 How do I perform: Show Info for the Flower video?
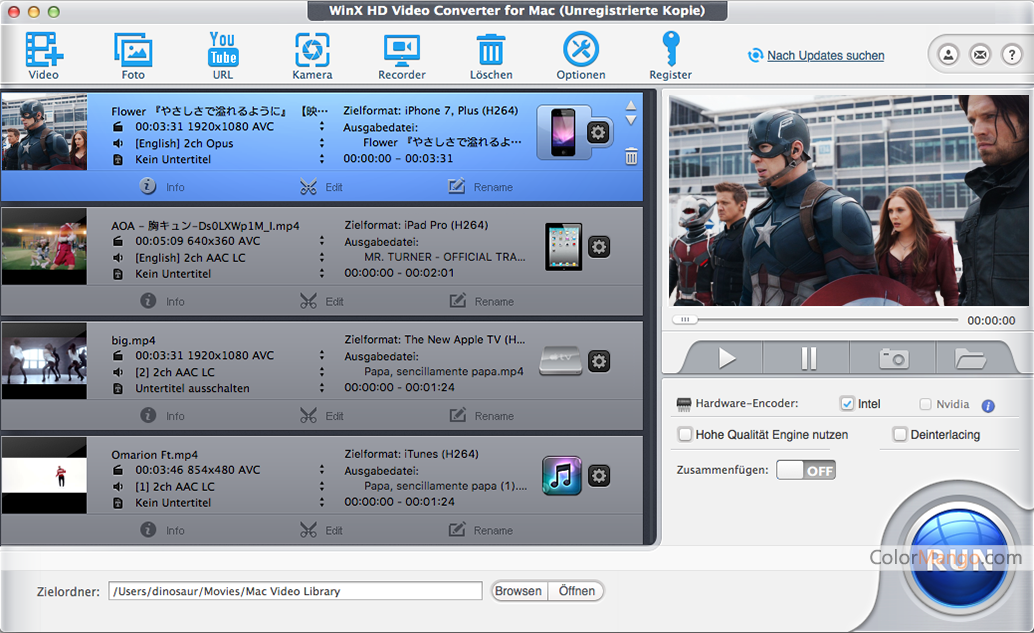162,187
